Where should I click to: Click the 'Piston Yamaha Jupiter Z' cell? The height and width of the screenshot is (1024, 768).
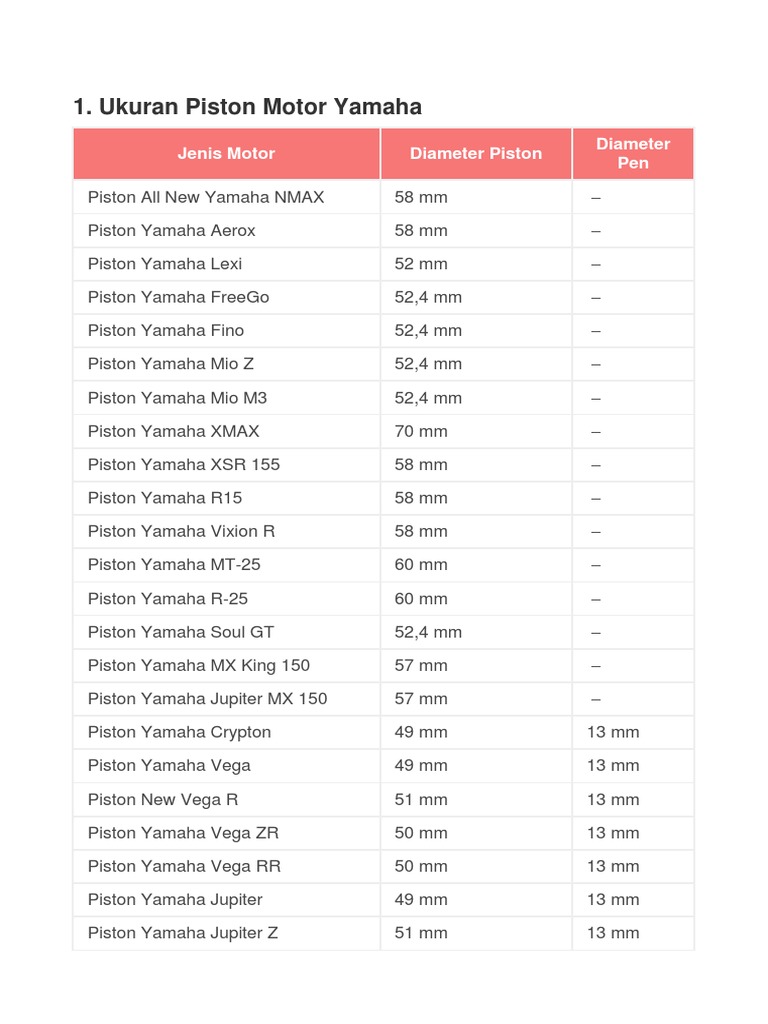[x=183, y=933]
